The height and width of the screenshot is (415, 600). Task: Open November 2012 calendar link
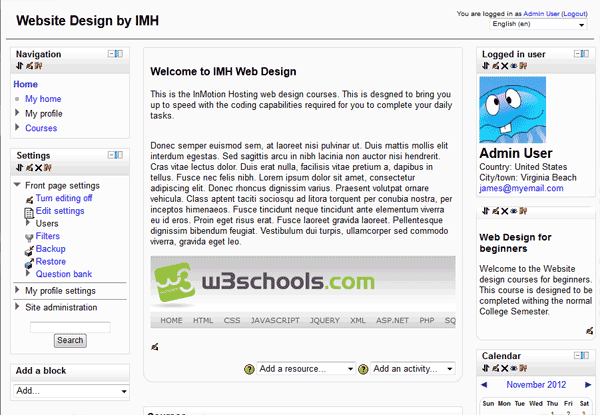pyautogui.click(x=536, y=385)
